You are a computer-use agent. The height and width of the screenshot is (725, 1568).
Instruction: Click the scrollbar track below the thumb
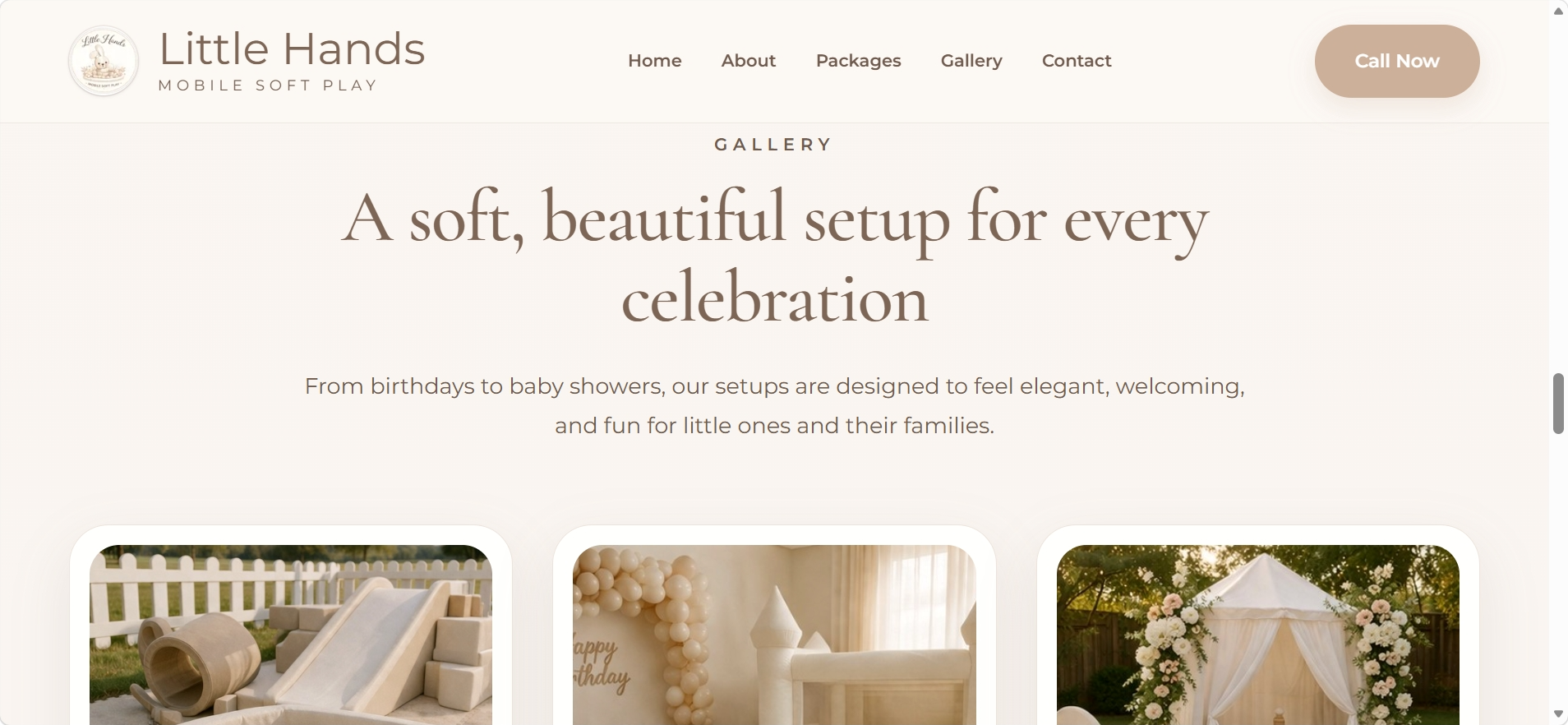pyautogui.click(x=1558, y=570)
